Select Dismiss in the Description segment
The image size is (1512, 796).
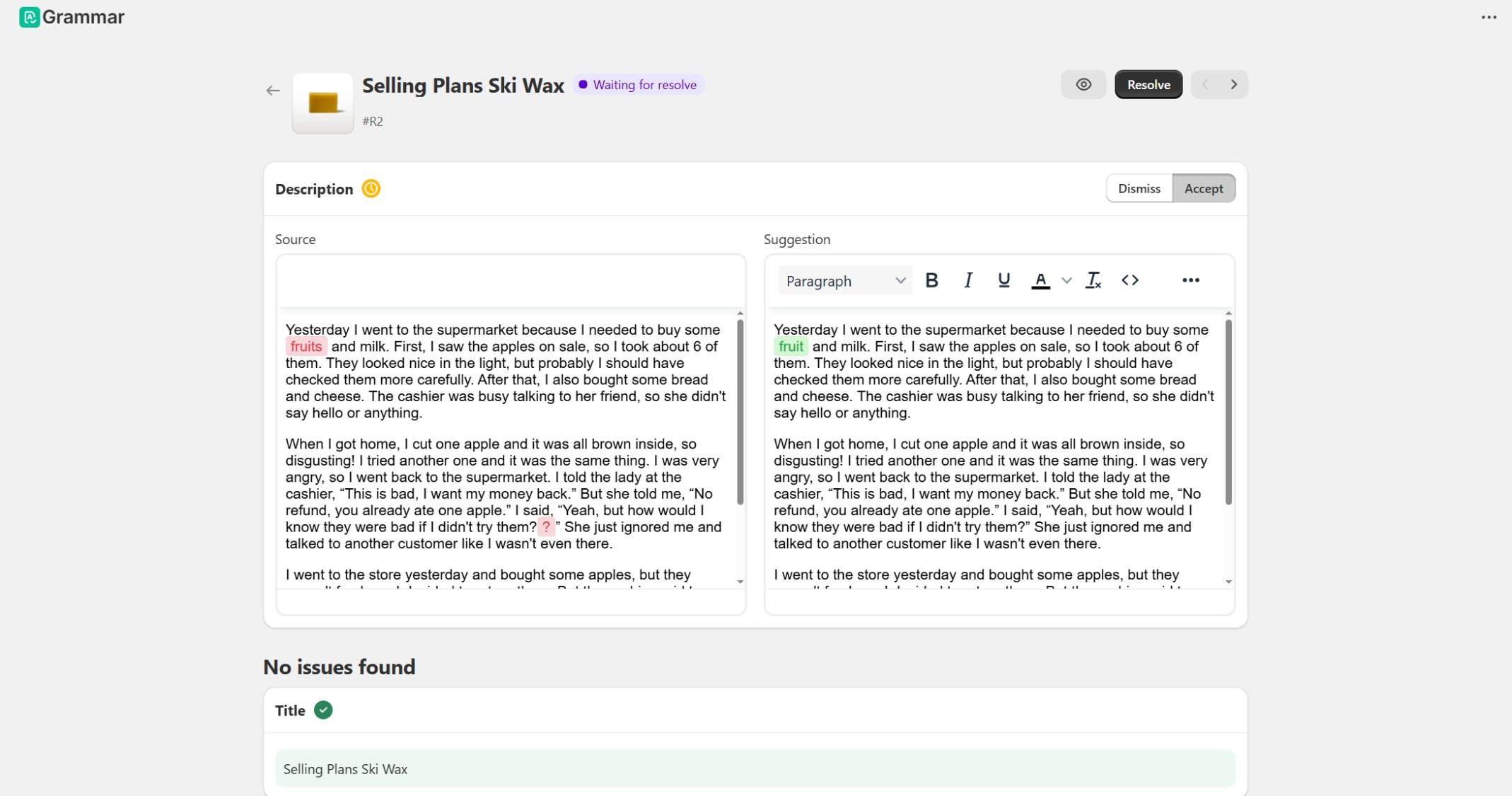1139,189
